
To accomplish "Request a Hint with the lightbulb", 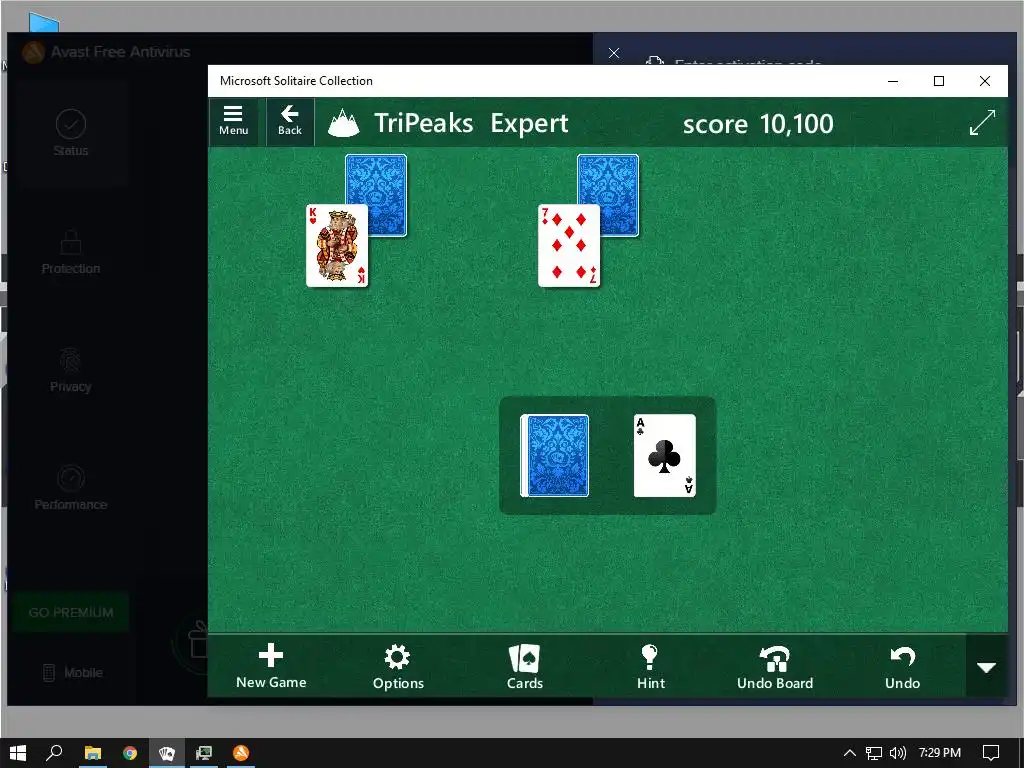I will pyautogui.click(x=650, y=666).
